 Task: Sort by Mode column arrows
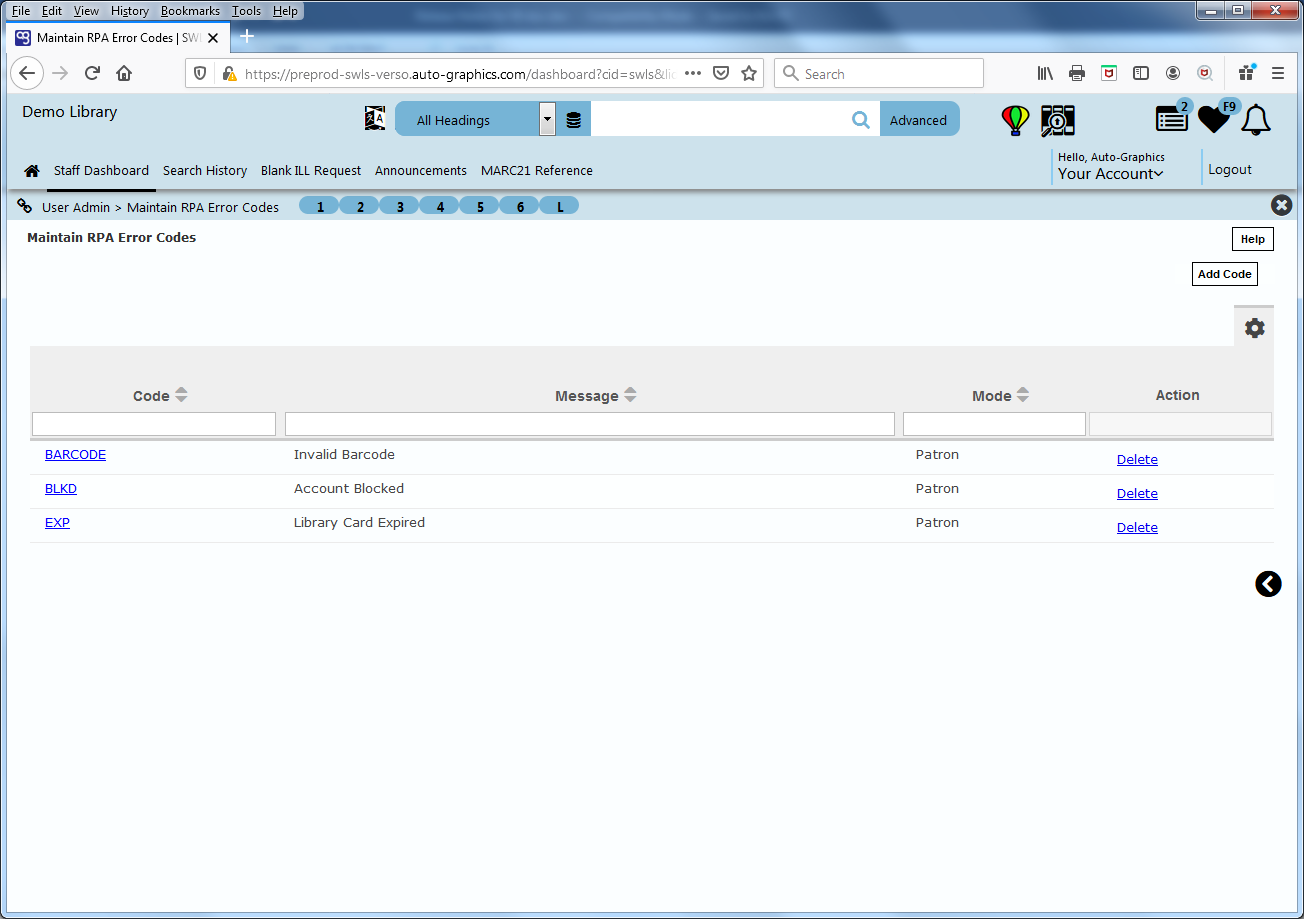(1023, 395)
